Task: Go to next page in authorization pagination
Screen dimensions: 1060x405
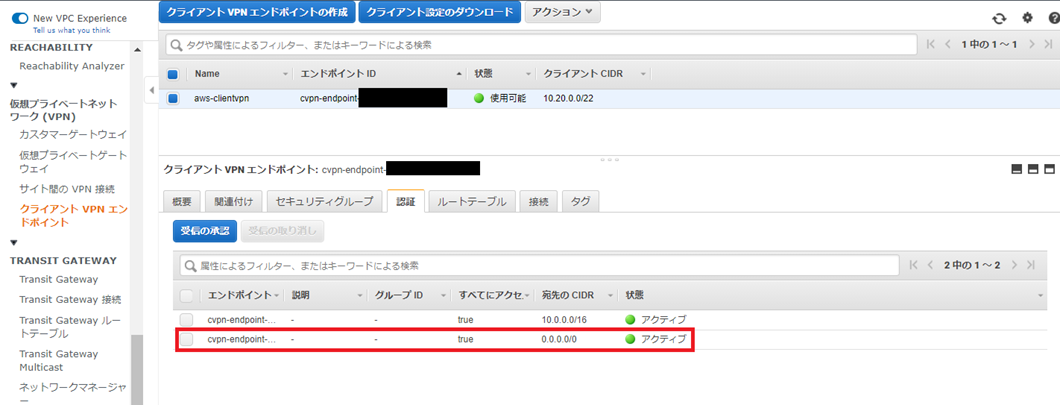Action: coord(1014,265)
